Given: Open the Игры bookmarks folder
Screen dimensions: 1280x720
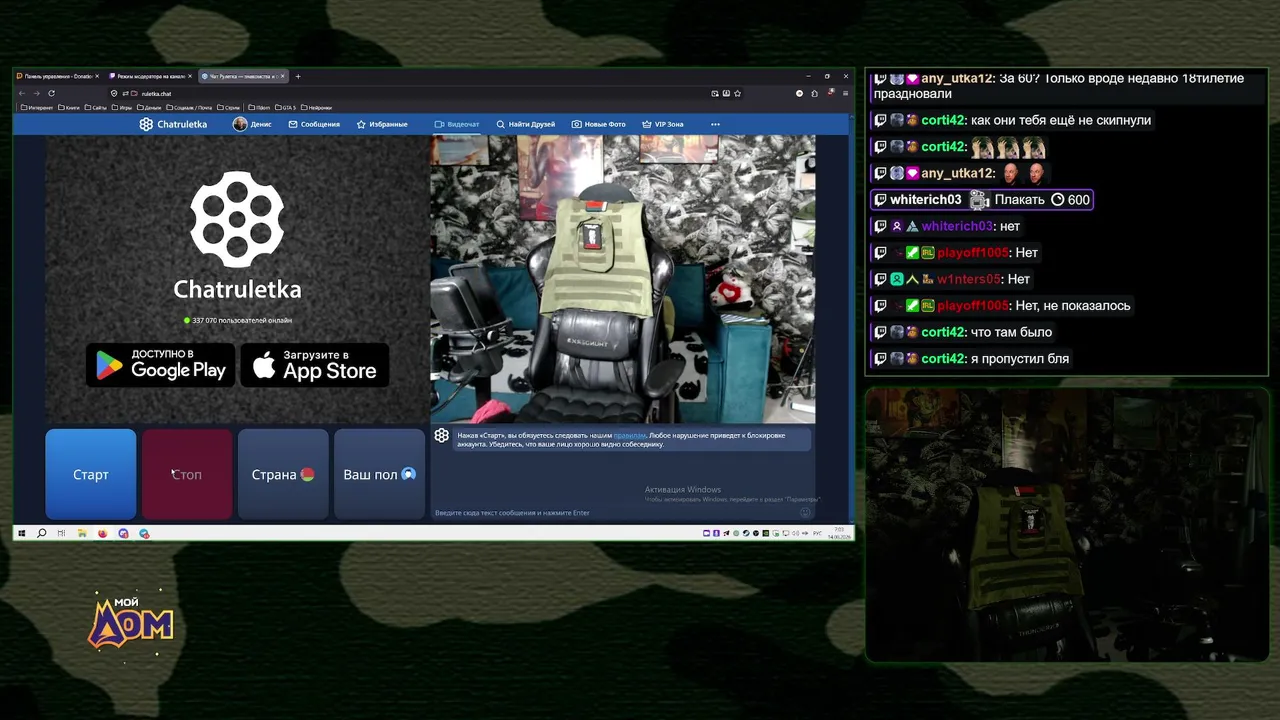Looking at the screenshot, I should coord(122,107).
